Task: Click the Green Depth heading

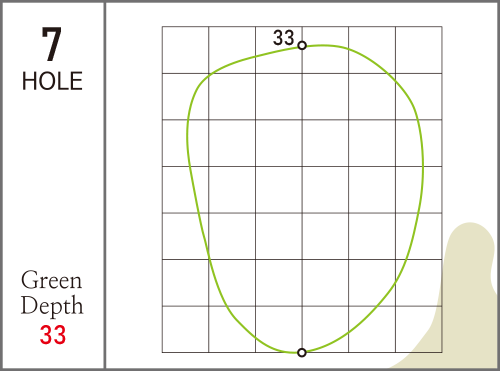Action: click(52, 293)
